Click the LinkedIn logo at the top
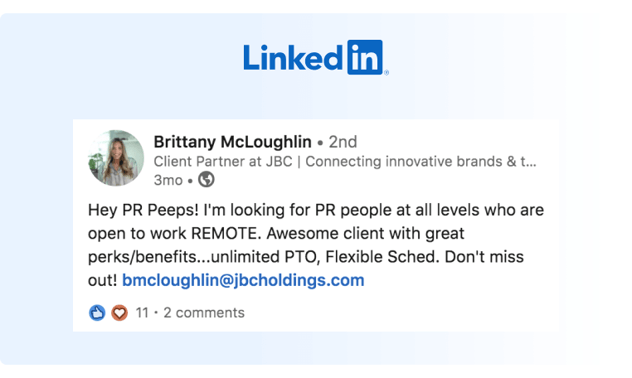The image size is (632, 378). (316, 57)
